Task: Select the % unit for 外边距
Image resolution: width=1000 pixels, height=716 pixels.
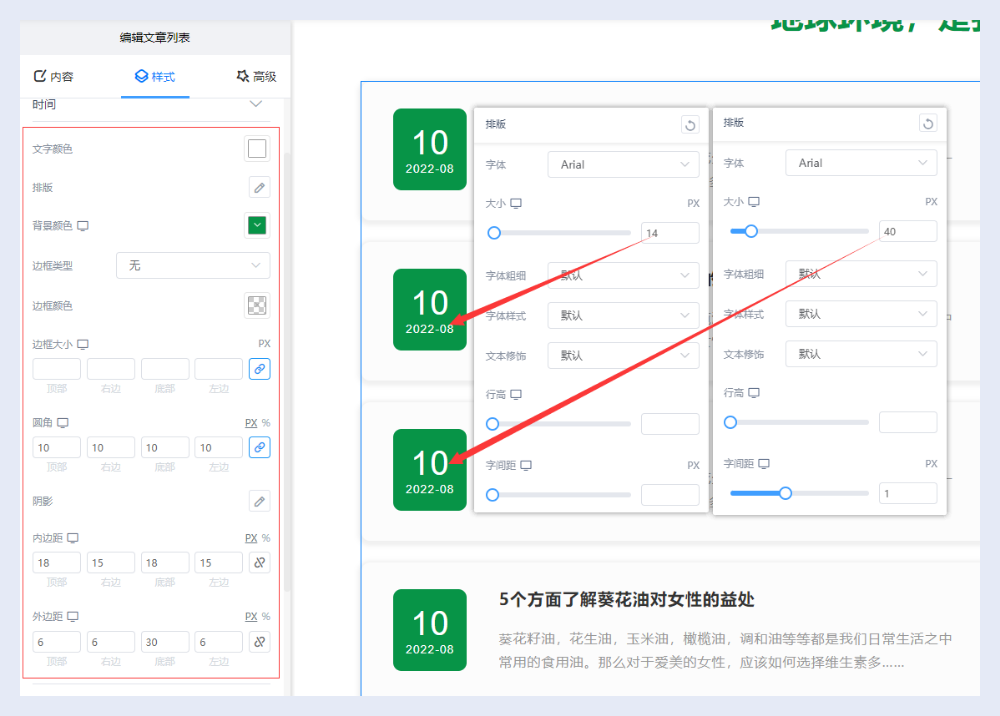Action: point(266,616)
